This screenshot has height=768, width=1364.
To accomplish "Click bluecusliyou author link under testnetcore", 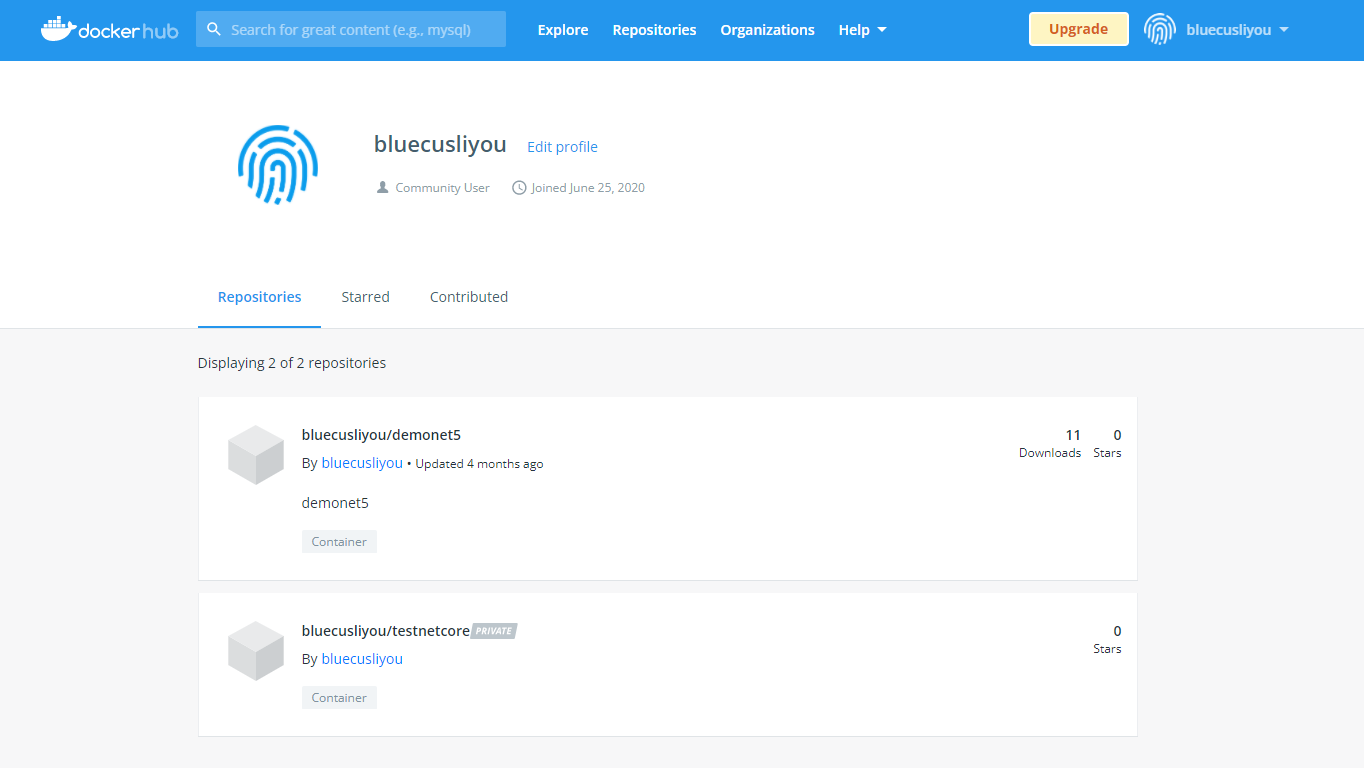I will 362,659.
